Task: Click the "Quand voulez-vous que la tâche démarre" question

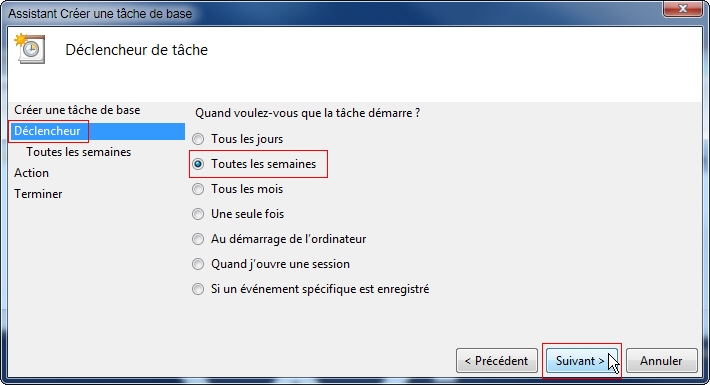Action: pyautogui.click(x=307, y=113)
